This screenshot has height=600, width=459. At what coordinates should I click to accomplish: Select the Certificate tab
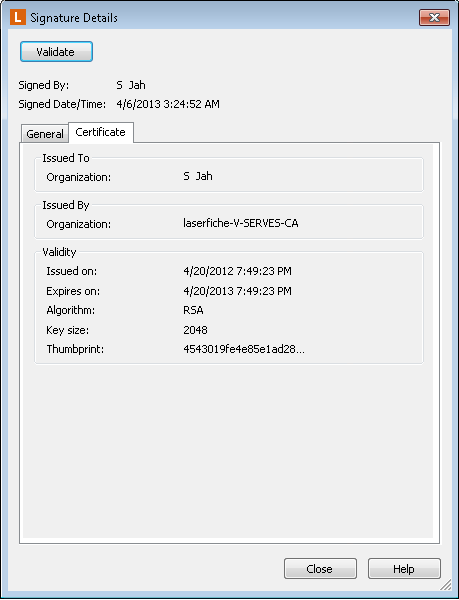(x=101, y=132)
